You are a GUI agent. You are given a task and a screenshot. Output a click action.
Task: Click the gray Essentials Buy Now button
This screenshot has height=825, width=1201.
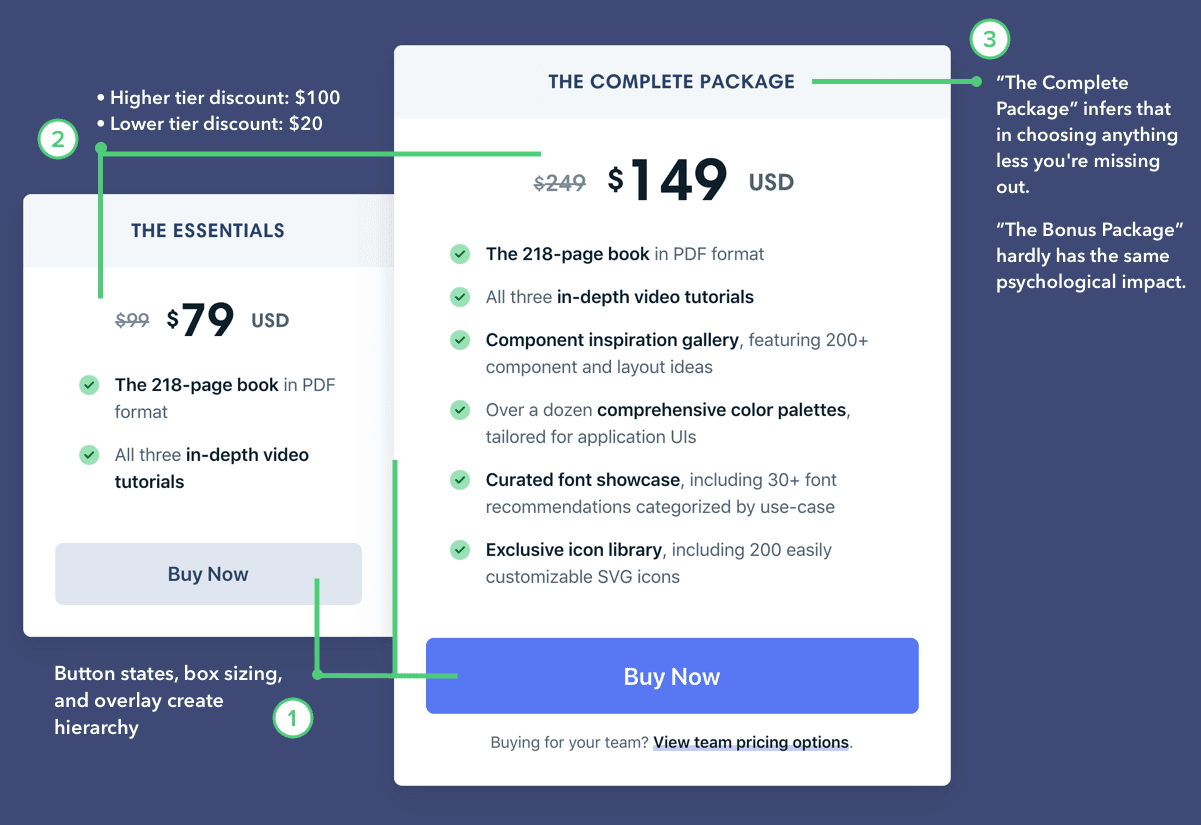tap(208, 574)
